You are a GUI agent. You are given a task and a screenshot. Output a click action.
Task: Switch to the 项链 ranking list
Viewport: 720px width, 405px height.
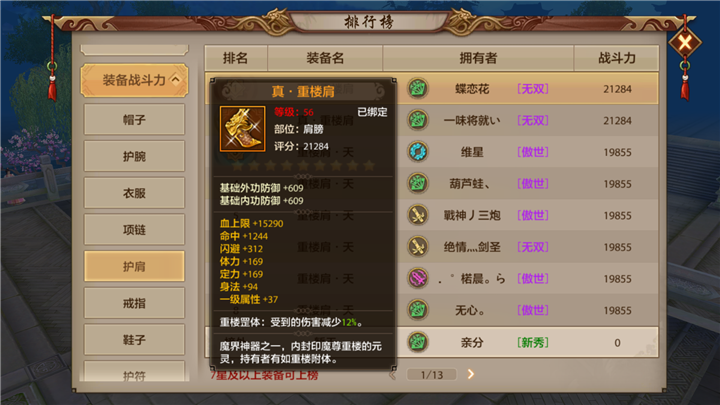point(134,230)
